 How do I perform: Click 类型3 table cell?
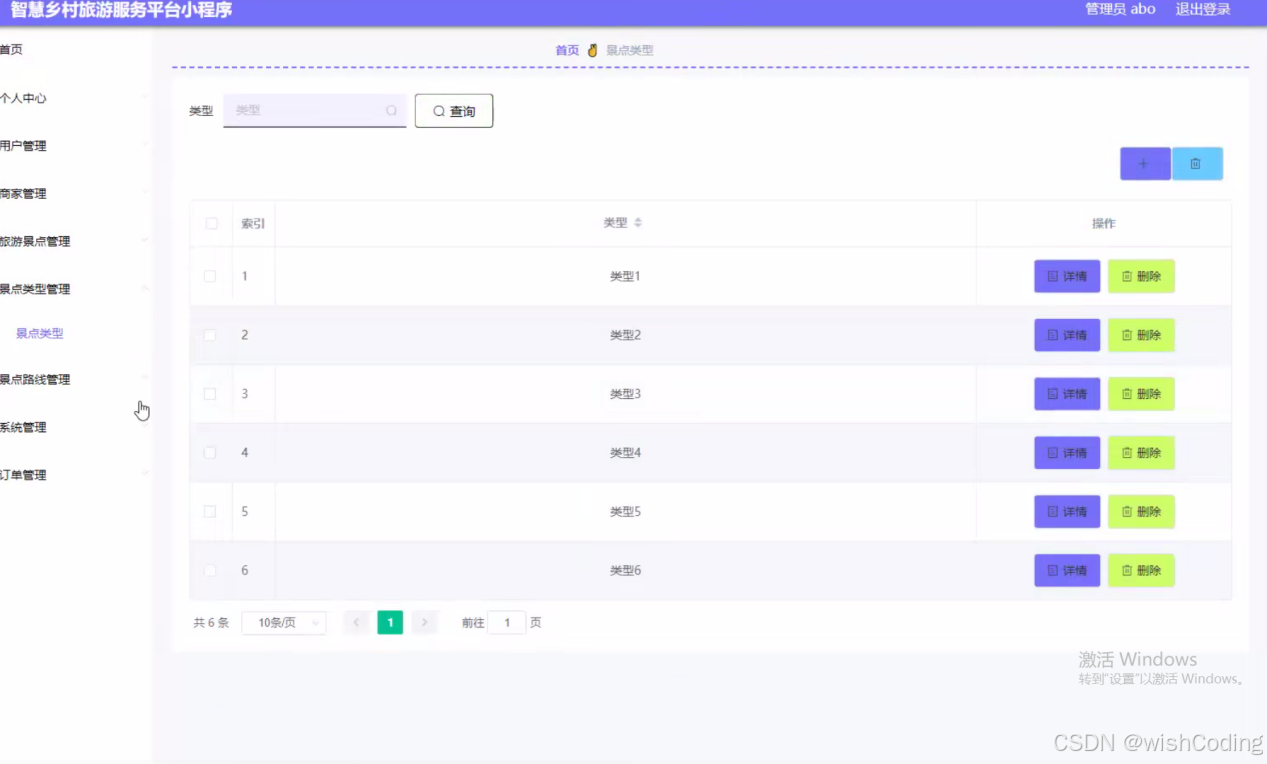click(625, 394)
